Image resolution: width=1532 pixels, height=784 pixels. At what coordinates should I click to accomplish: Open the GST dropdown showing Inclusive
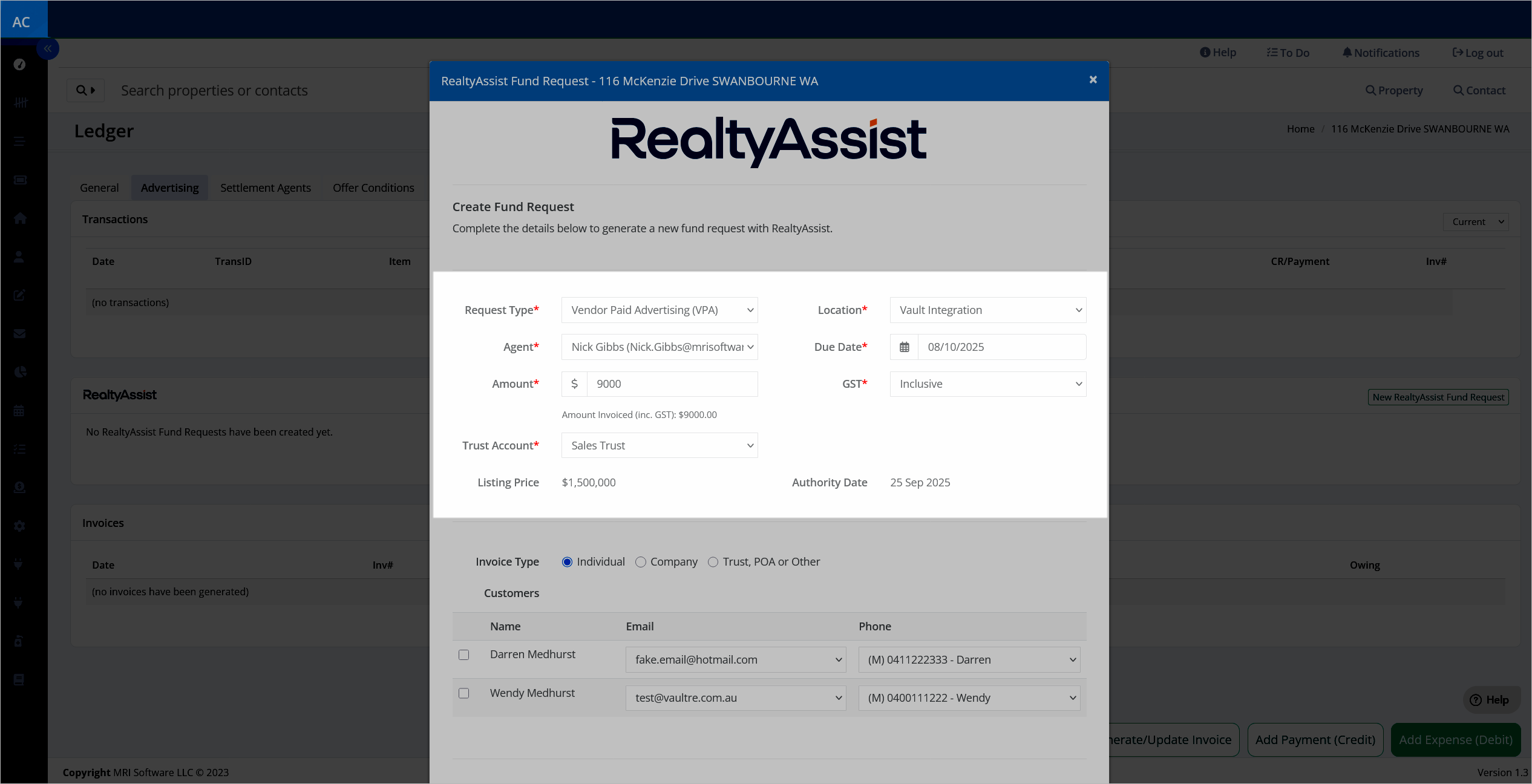(987, 384)
